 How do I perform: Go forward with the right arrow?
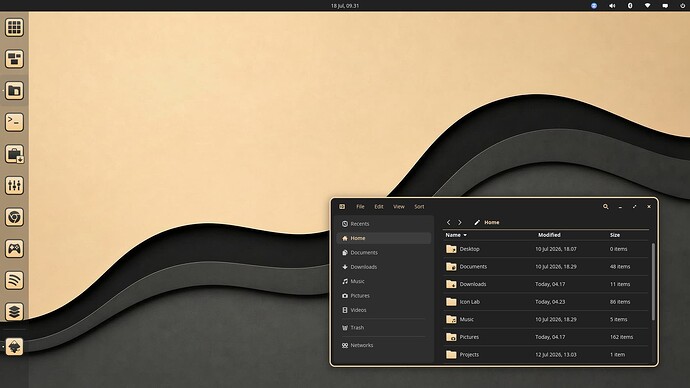460,223
